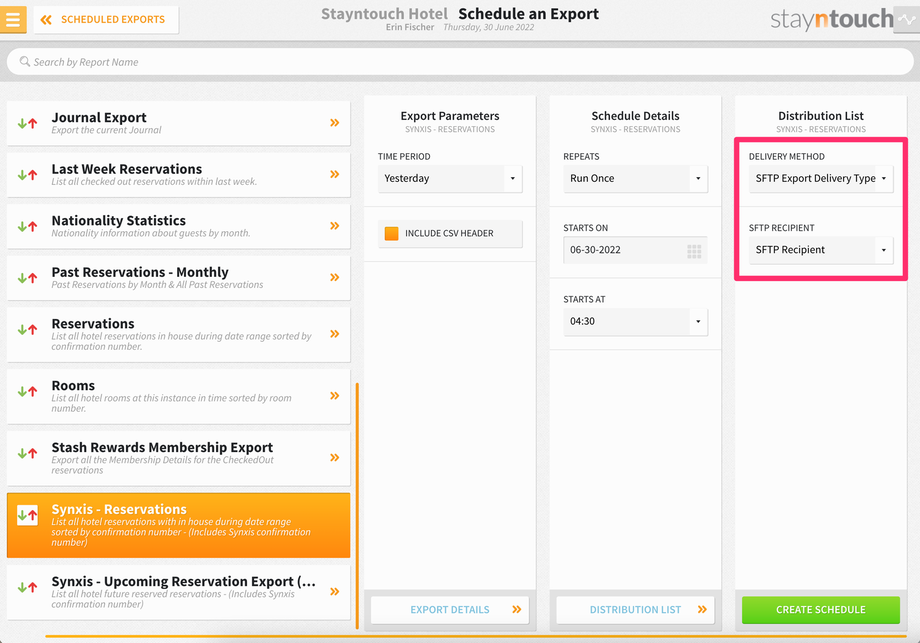The height and width of the screenshot is (643, 920).
Task: Click the Distribution List button
Action: [635, 610]
